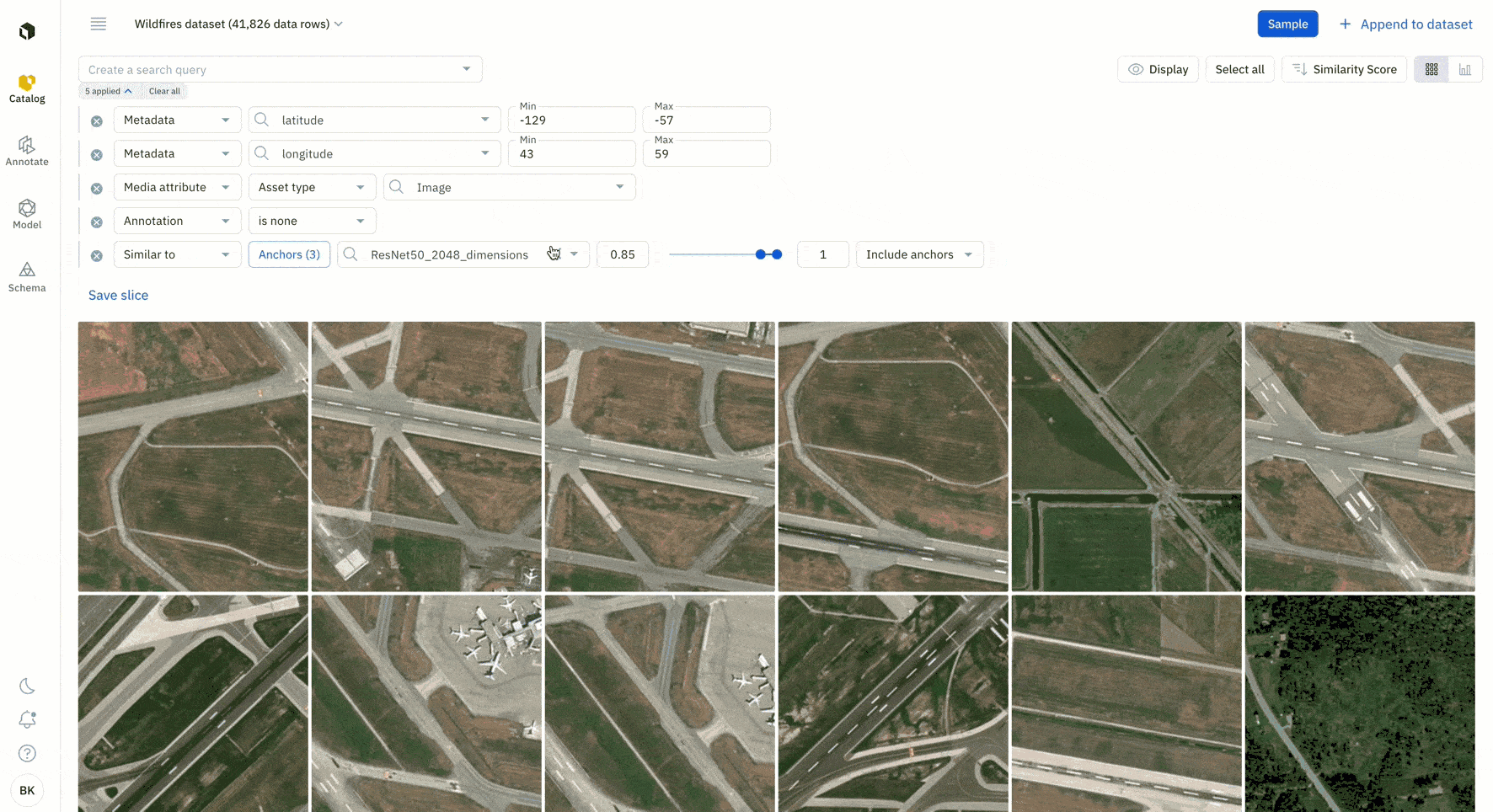Screen dimensions: 1493x812
Task: Open the BK user avatar menu
Action: click(27, 790)
